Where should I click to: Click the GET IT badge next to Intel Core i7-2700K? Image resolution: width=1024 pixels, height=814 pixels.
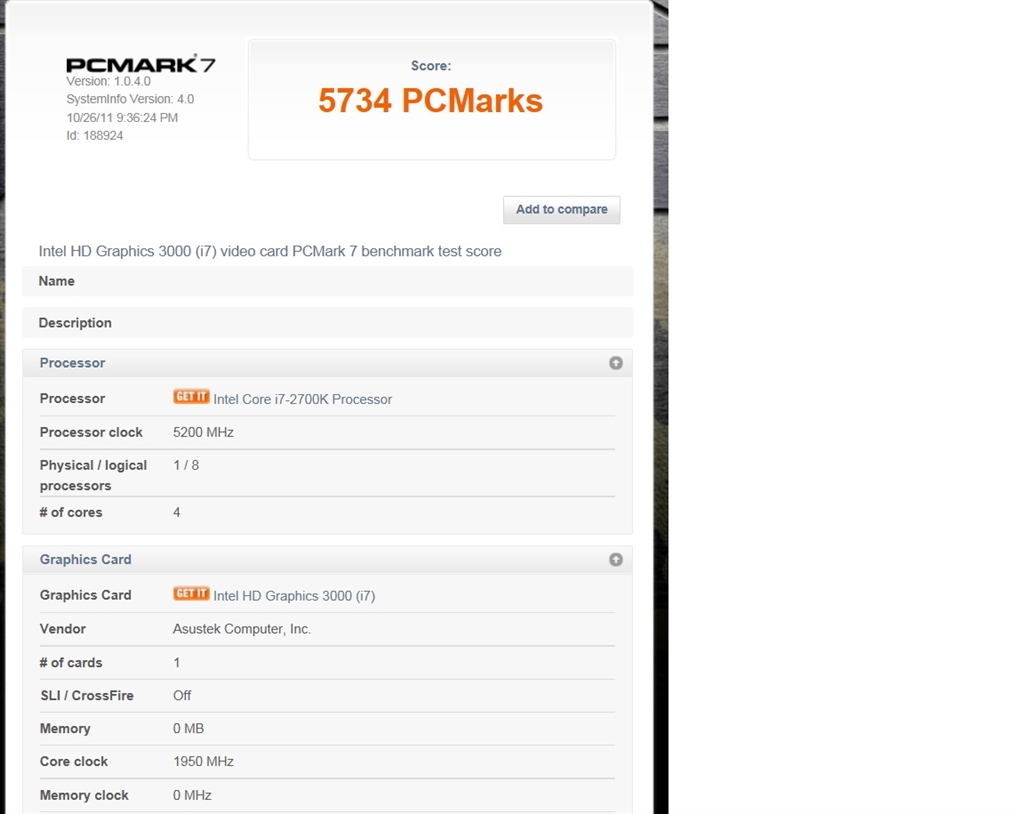click(x=191, y=397)
